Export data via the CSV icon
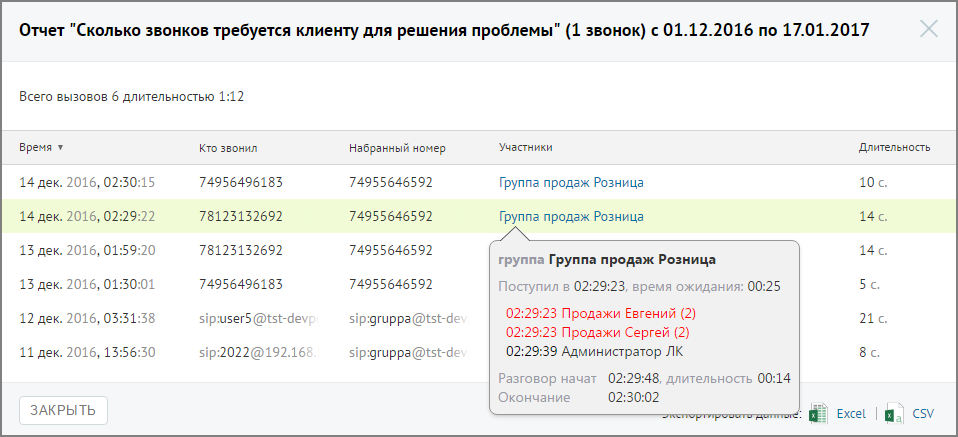This screenshot has width=958, height=437. point(895,414)
